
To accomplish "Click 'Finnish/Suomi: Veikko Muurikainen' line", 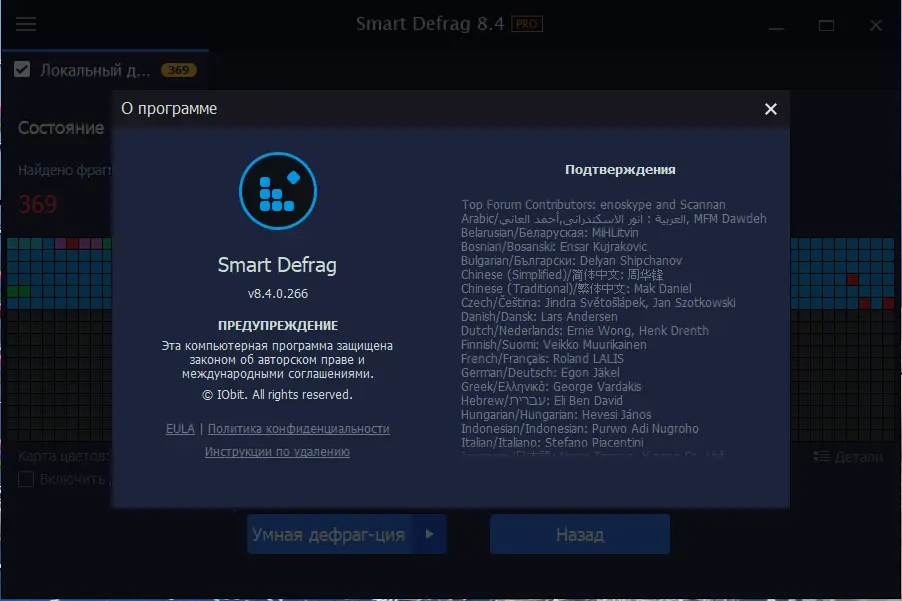I will coord(553,344).
